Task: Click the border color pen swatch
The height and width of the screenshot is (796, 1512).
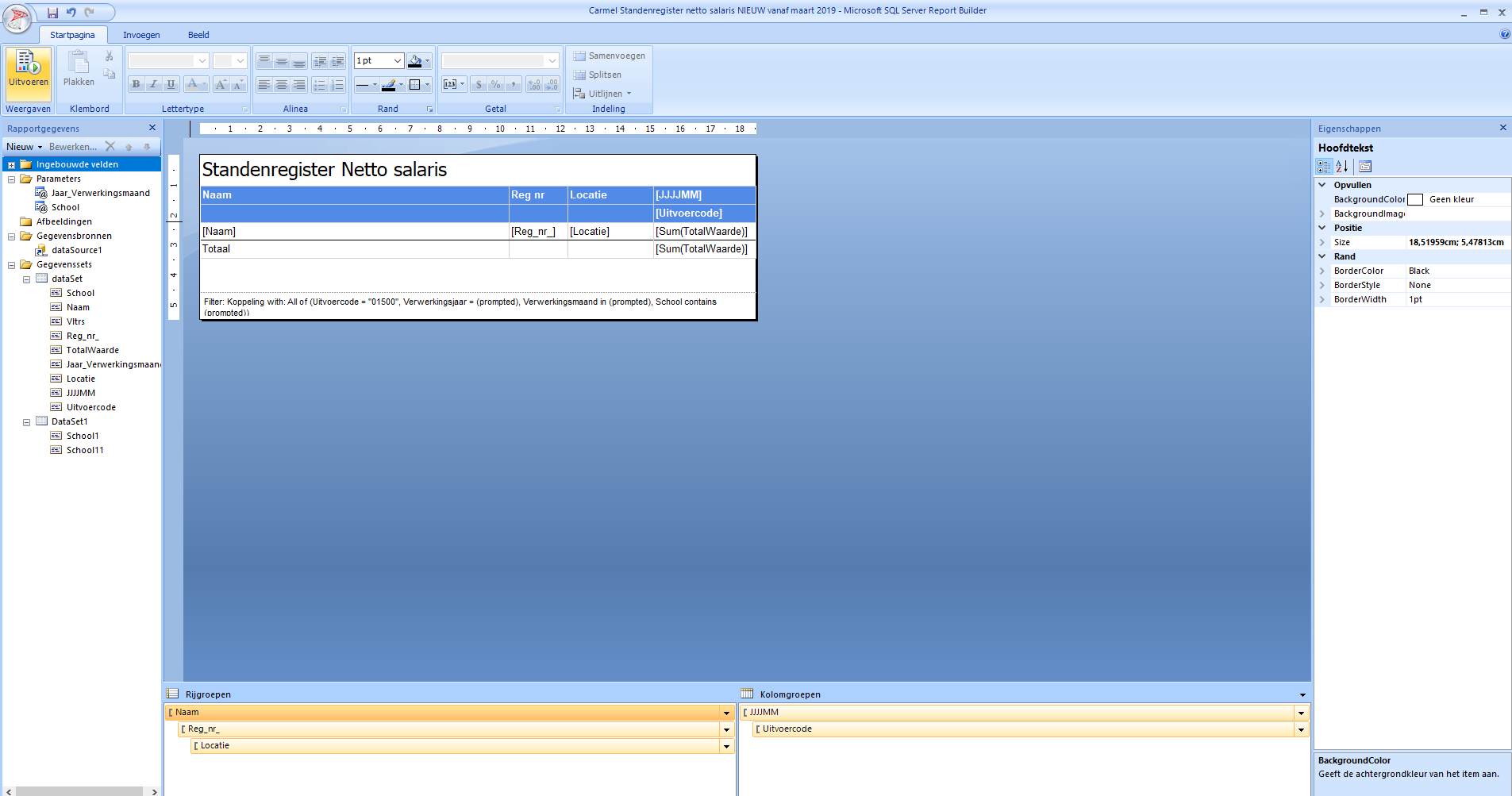Action: (389, 84)
